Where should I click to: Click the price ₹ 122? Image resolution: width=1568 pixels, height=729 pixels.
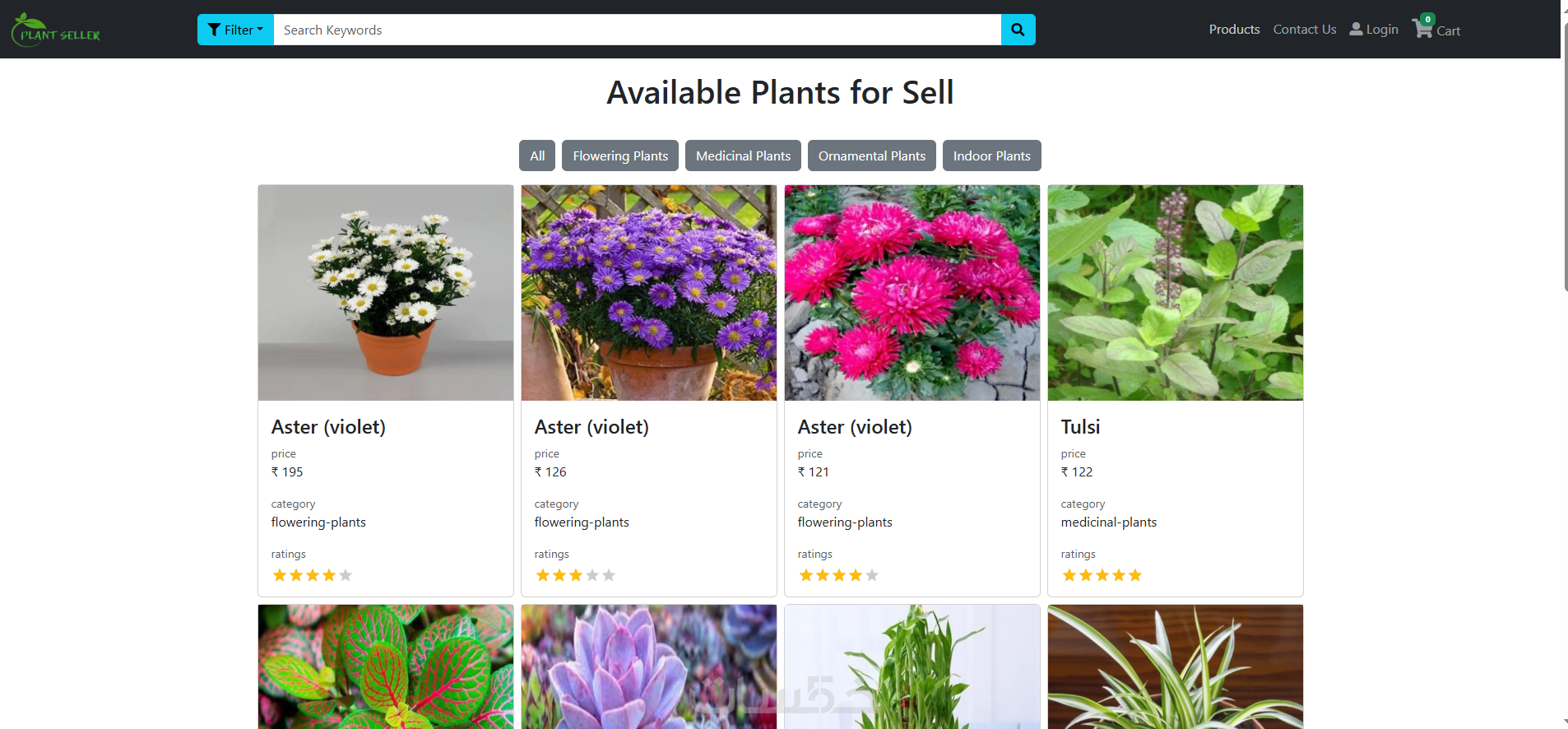(1077, 472)
